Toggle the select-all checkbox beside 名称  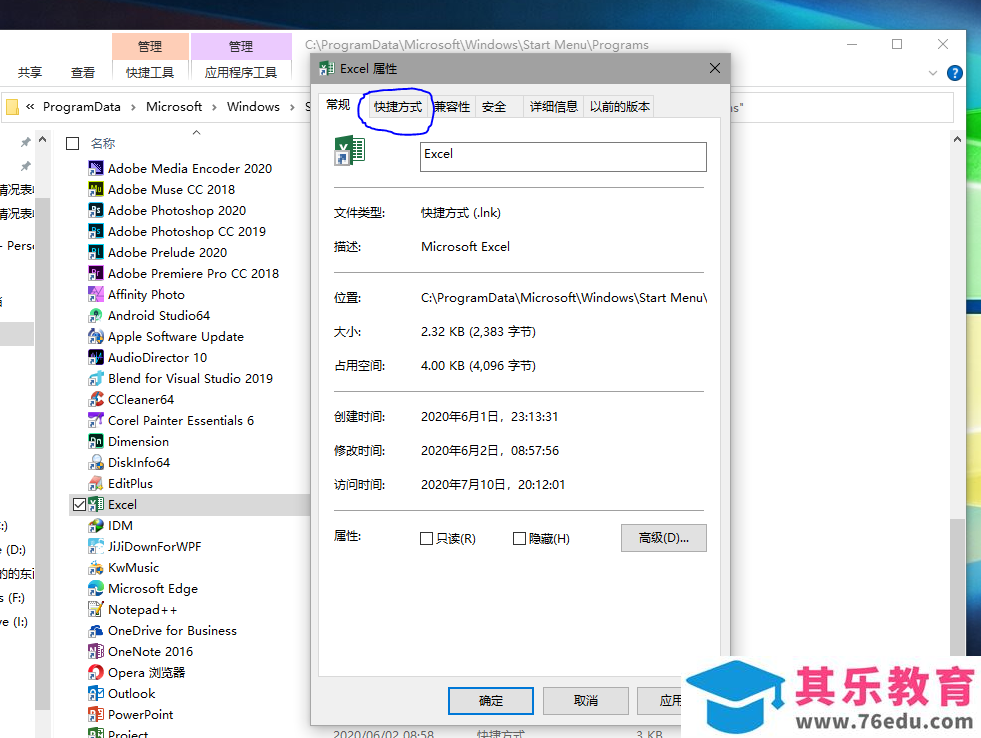[x=73, y=143]
